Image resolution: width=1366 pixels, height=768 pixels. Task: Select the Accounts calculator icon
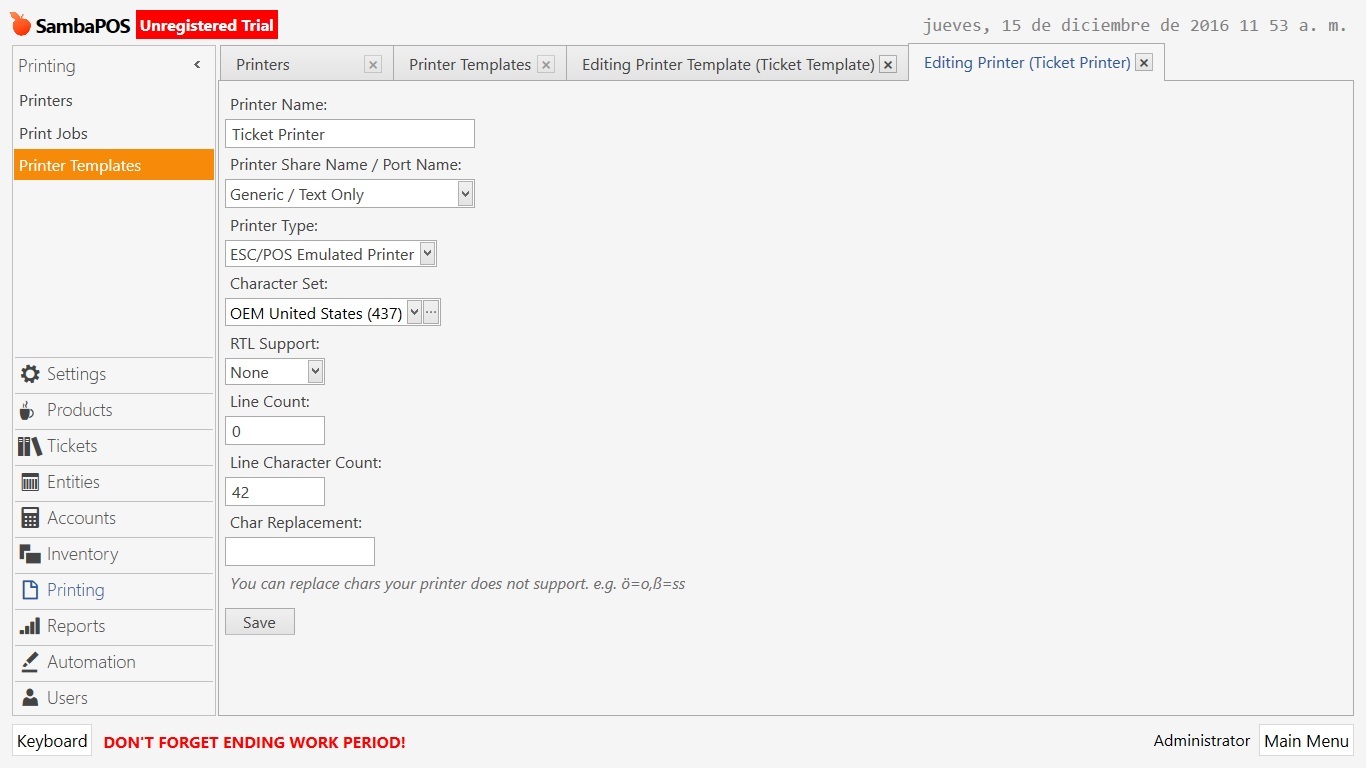click(31, 518)
